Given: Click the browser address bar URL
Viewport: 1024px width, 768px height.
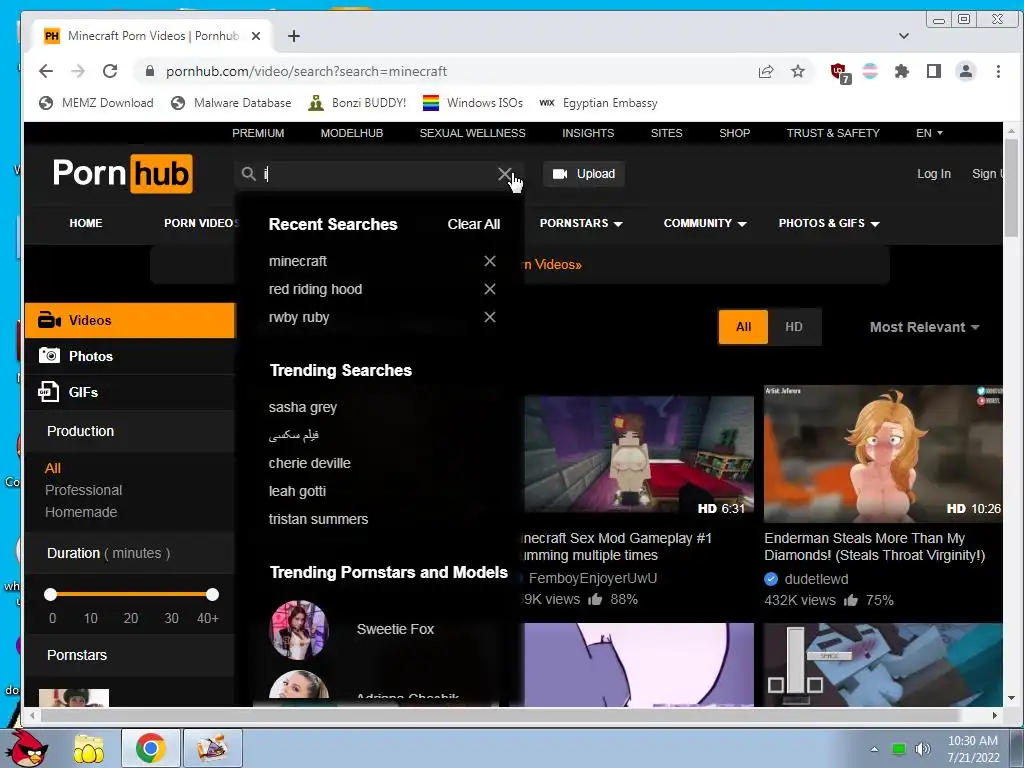Looking at the screenshot, I should [x=306, y=71].
